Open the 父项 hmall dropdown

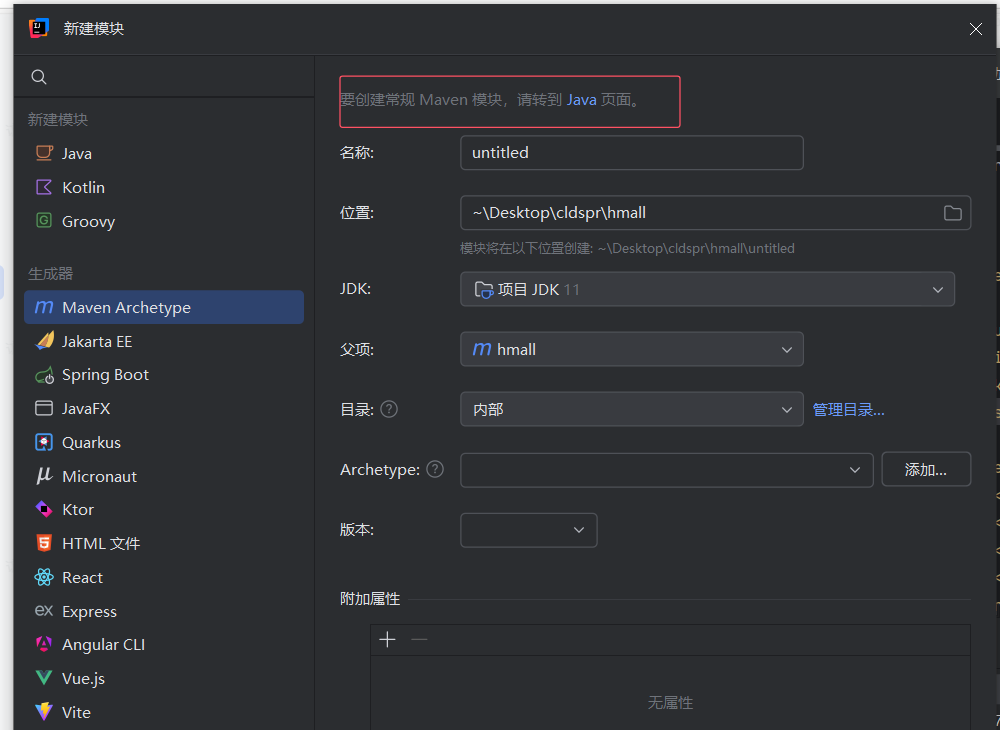pos(631,349)
